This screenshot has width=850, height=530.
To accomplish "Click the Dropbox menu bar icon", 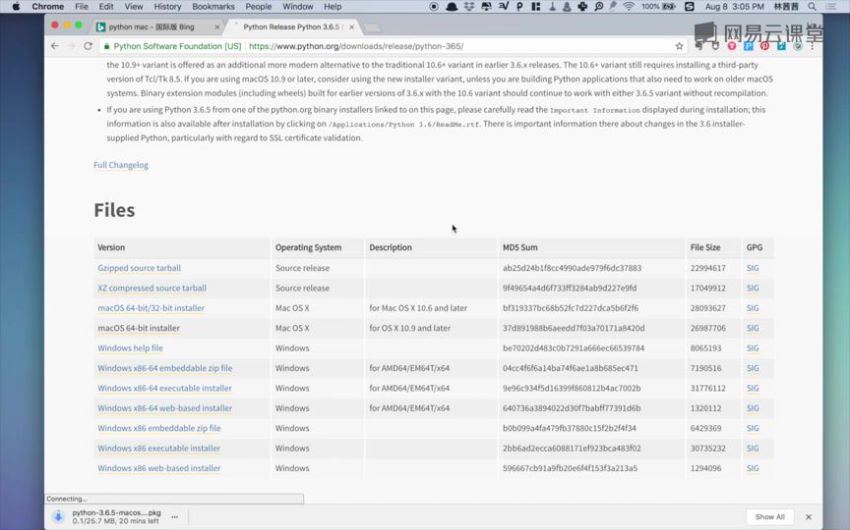I will point(469,7).
